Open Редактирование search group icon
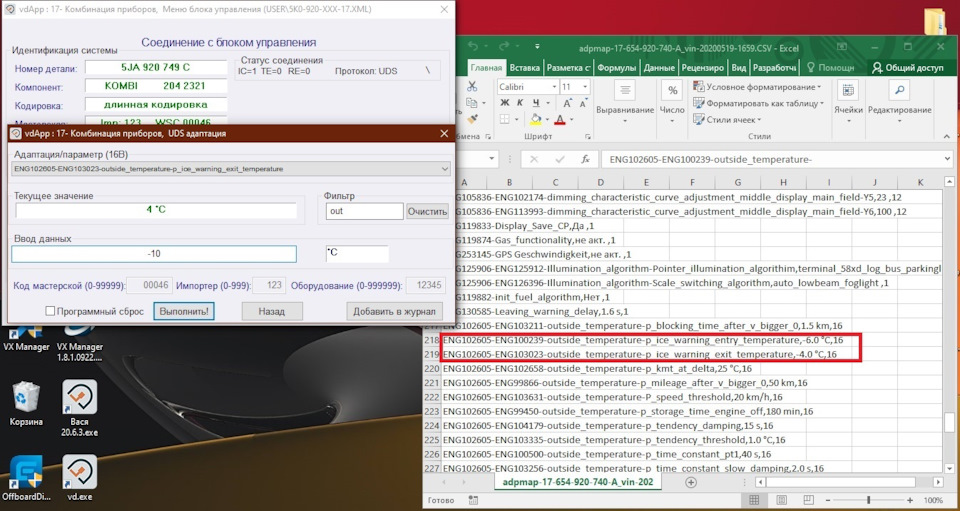 (x=899, y=91)
